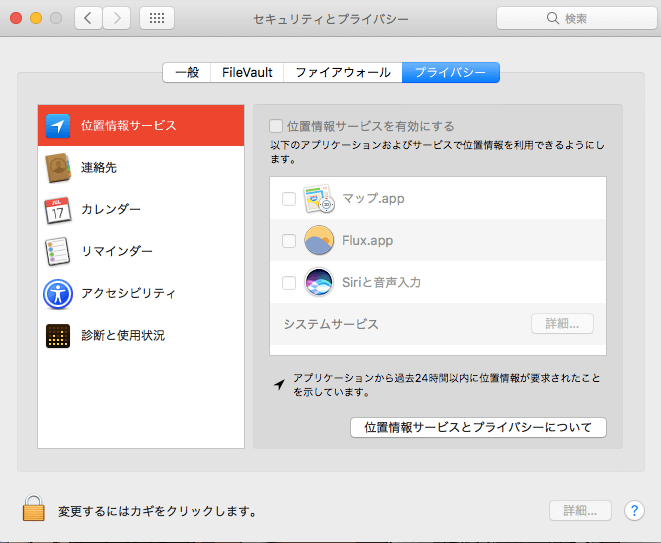Screen dimensions: 661x543
Task: Click the システムサービス row label
Action: pos(331,324)
